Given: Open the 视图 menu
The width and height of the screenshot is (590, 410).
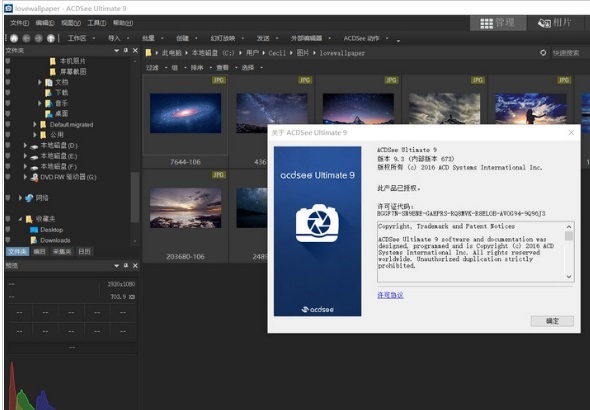Looking at the screenshot, I should 71,23.
